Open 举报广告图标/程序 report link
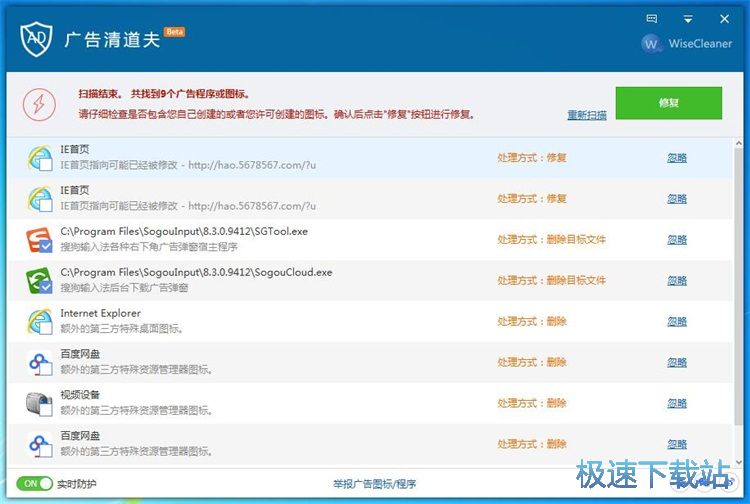 374,484
